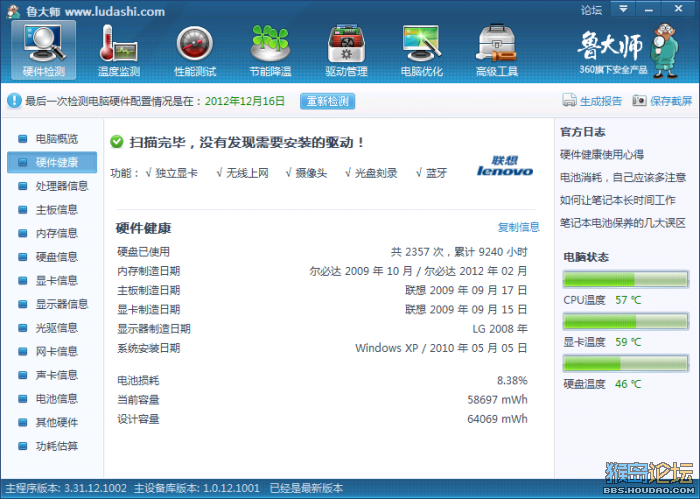Click the LG 2008 年 monitor date value
This screenshot has height=499, width=700.
[x=500, y=329]
